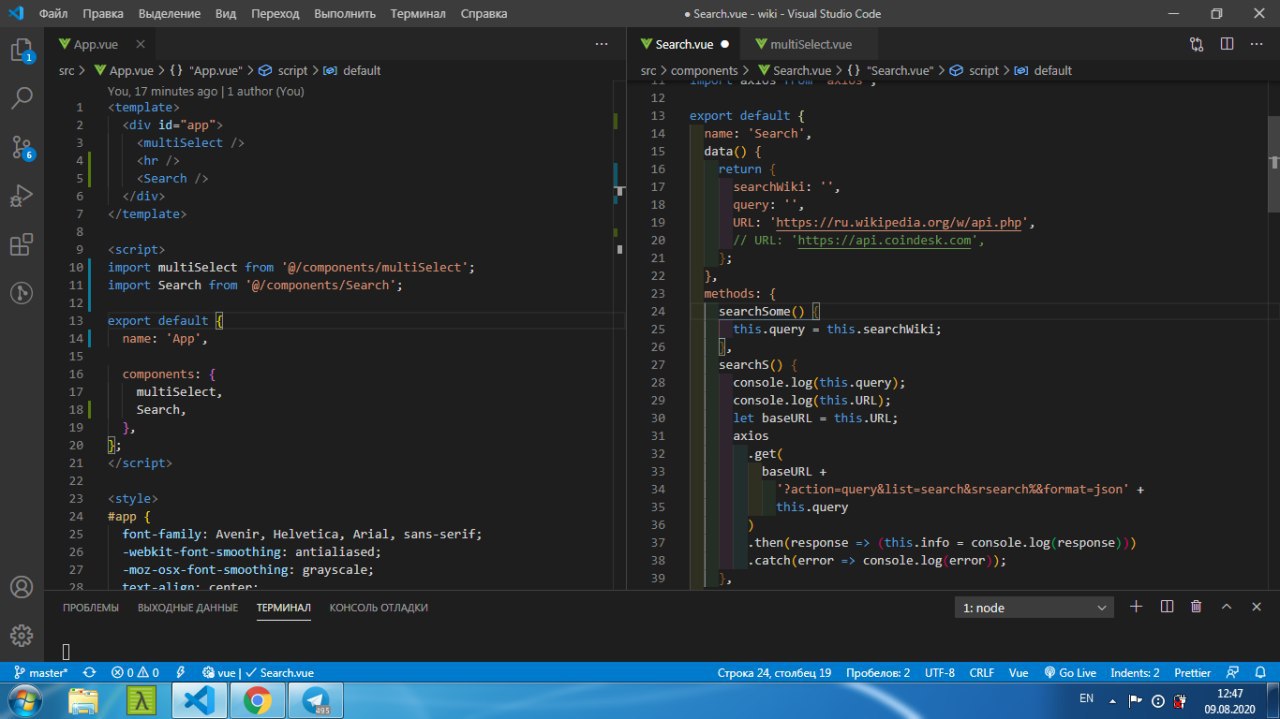This screenshot has width=1280, height=719.
Task: Switch to the Search.vue tab
Action: (x=684, y=44)
